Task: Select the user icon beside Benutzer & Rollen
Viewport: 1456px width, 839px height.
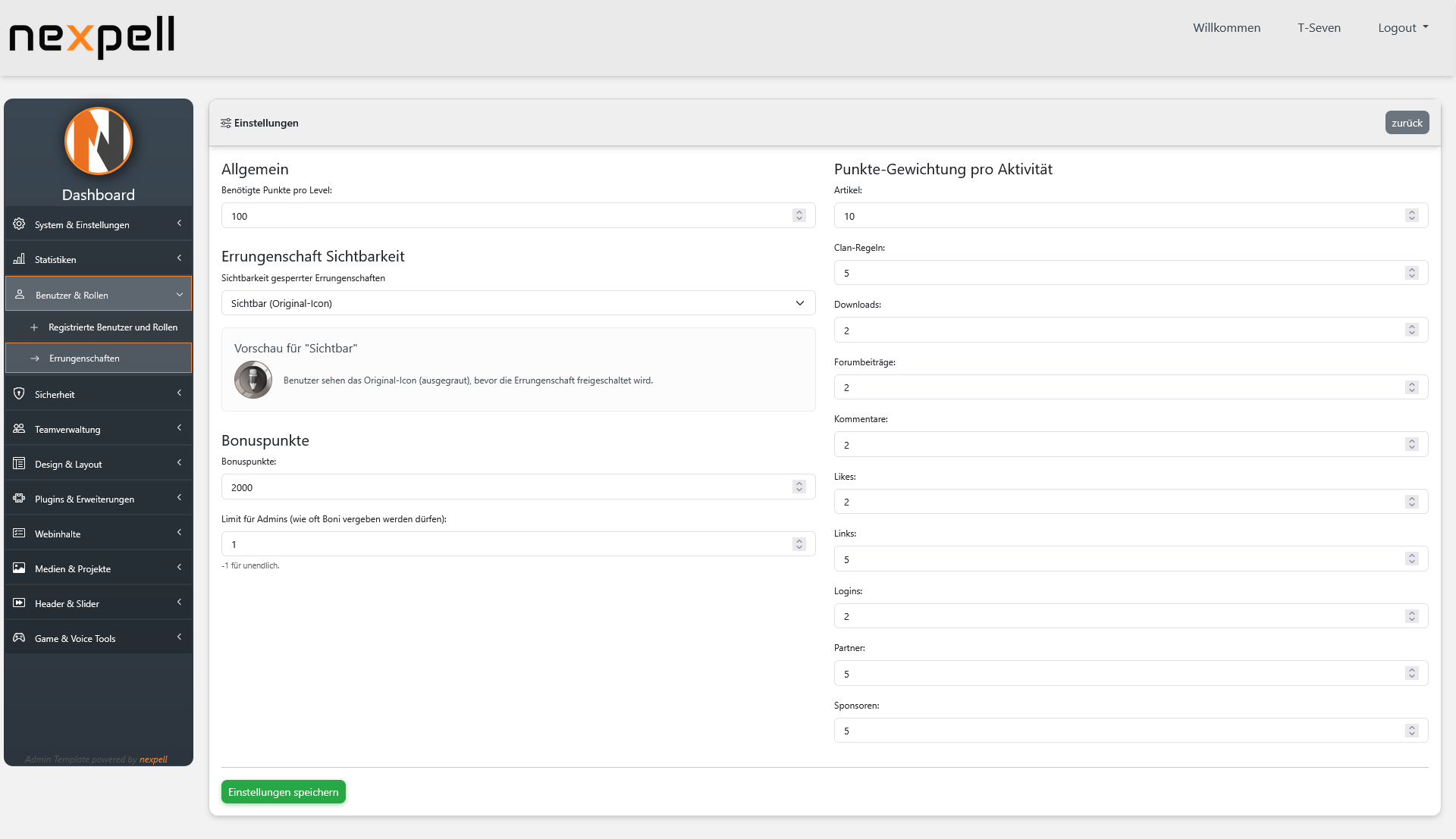Action: (18, 295)
